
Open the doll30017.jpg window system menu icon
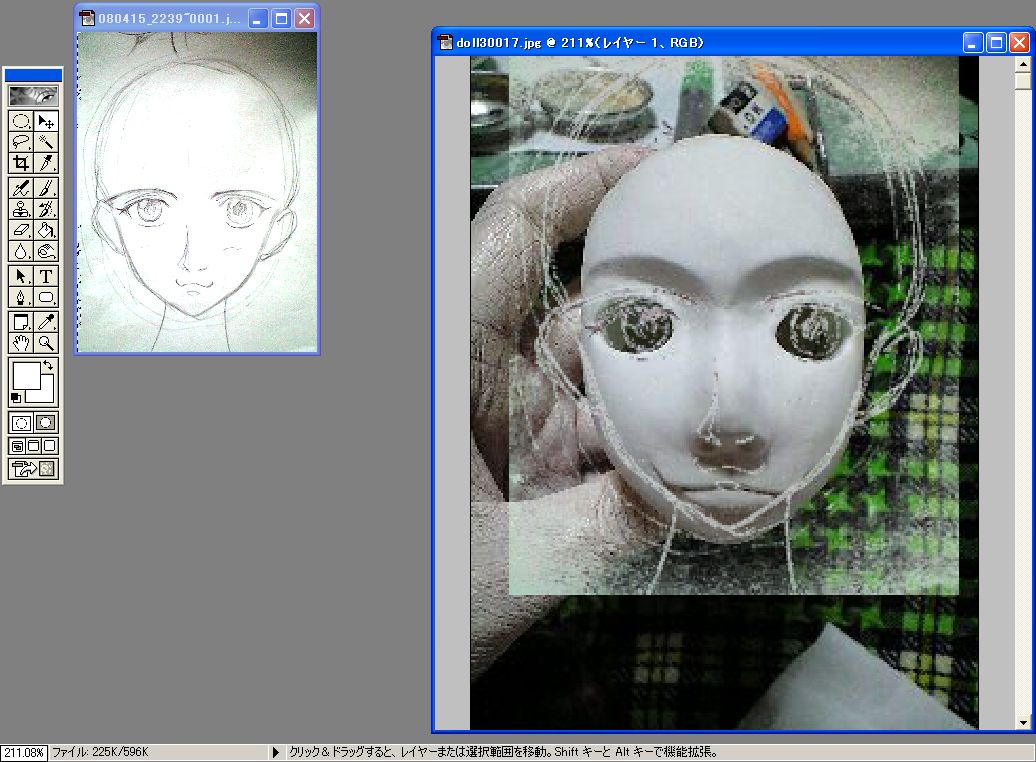click(x=446, y=43)
